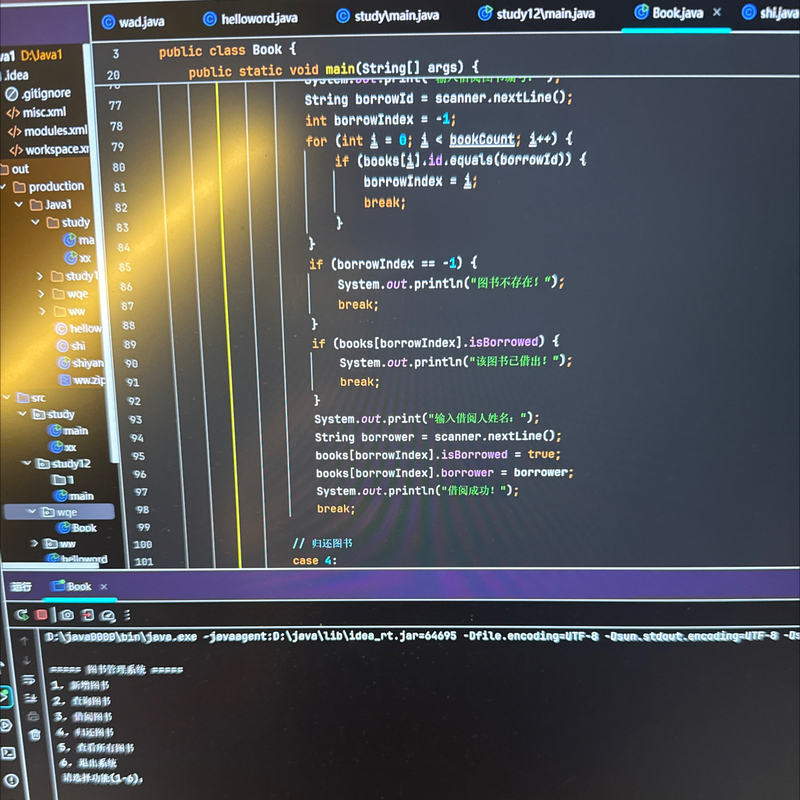Expand the orange ww folder under out
The image size is (800, 800).
pyautogui.click(x=43, y=311)
